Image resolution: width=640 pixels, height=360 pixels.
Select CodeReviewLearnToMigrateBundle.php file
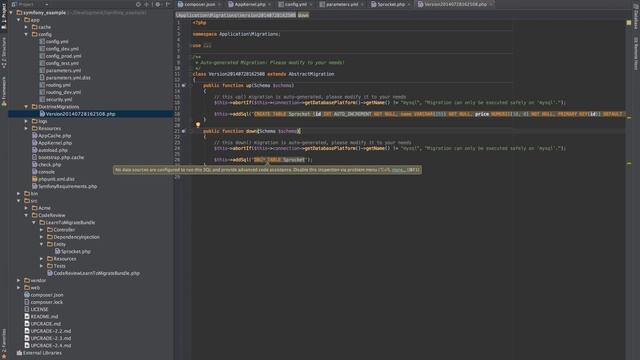(x=93, y=273)
